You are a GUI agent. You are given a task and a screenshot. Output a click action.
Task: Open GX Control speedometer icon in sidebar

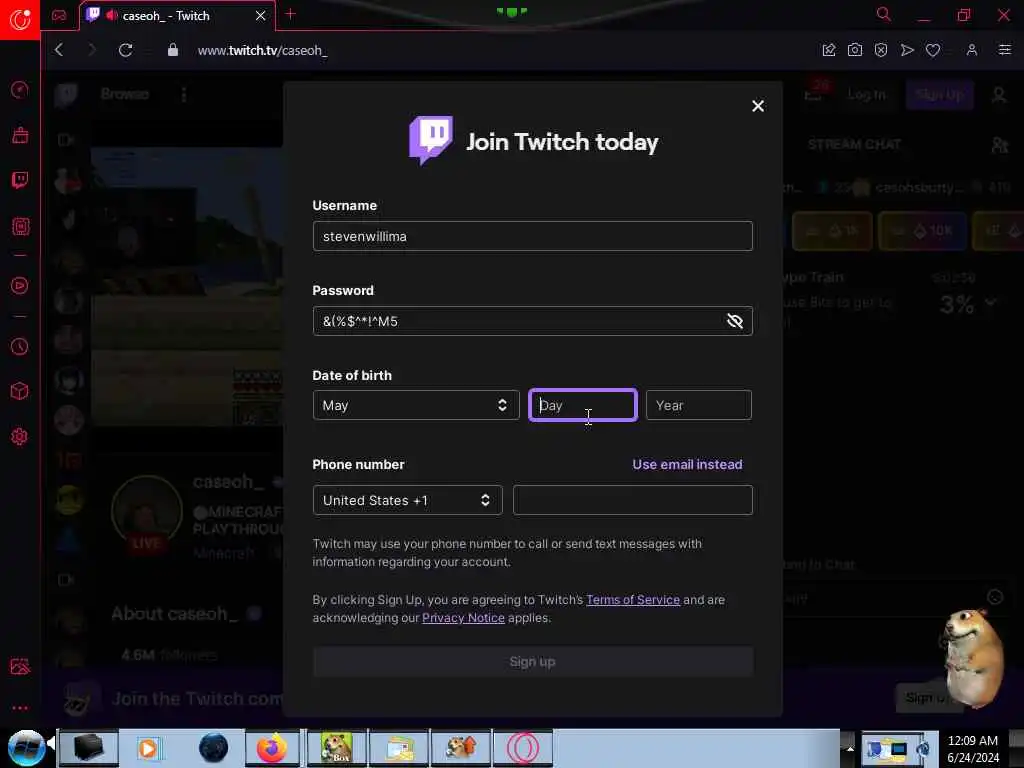click(20, 89)
